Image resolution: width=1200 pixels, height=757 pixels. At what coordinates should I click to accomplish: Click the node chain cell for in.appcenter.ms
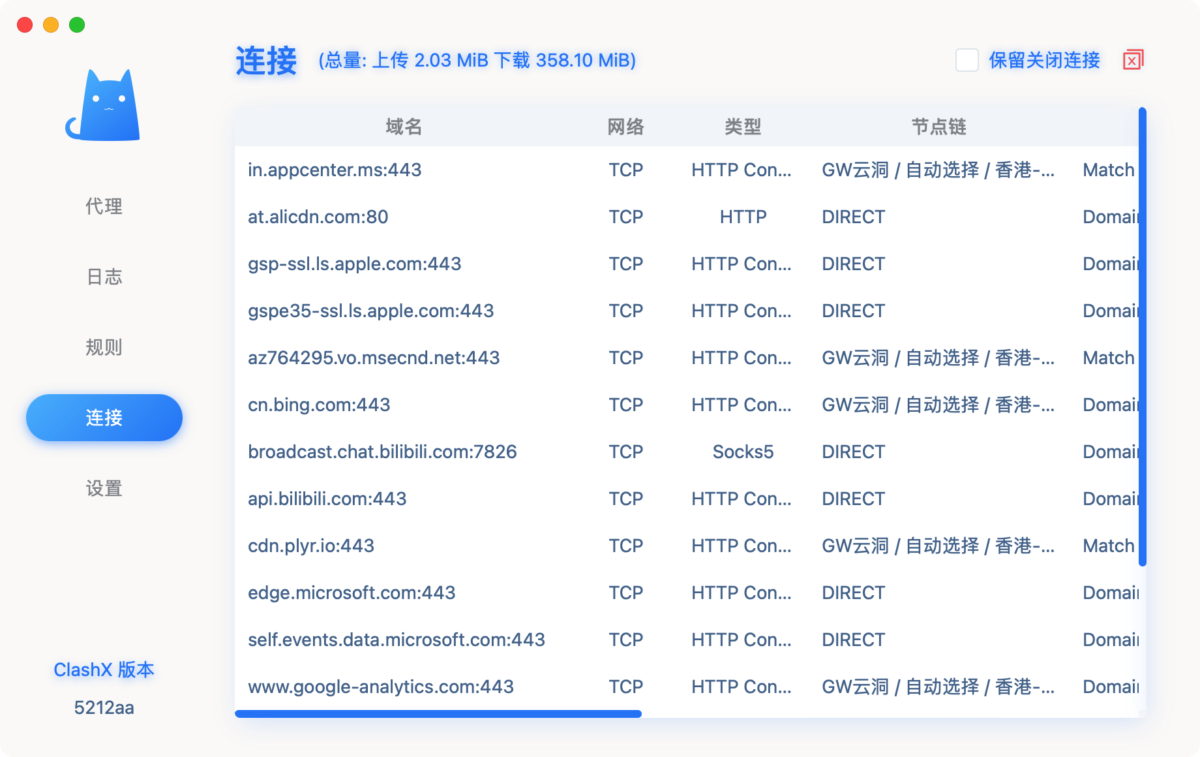point(938,170)
